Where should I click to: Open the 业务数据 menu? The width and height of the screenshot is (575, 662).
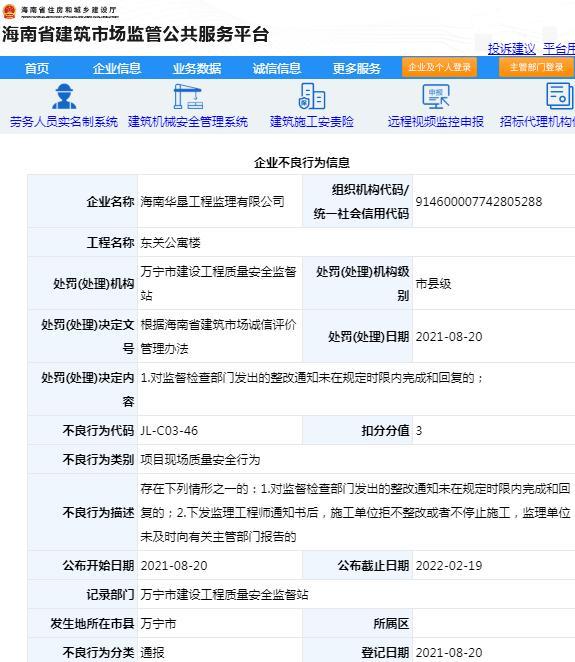(x=197, y=68)
